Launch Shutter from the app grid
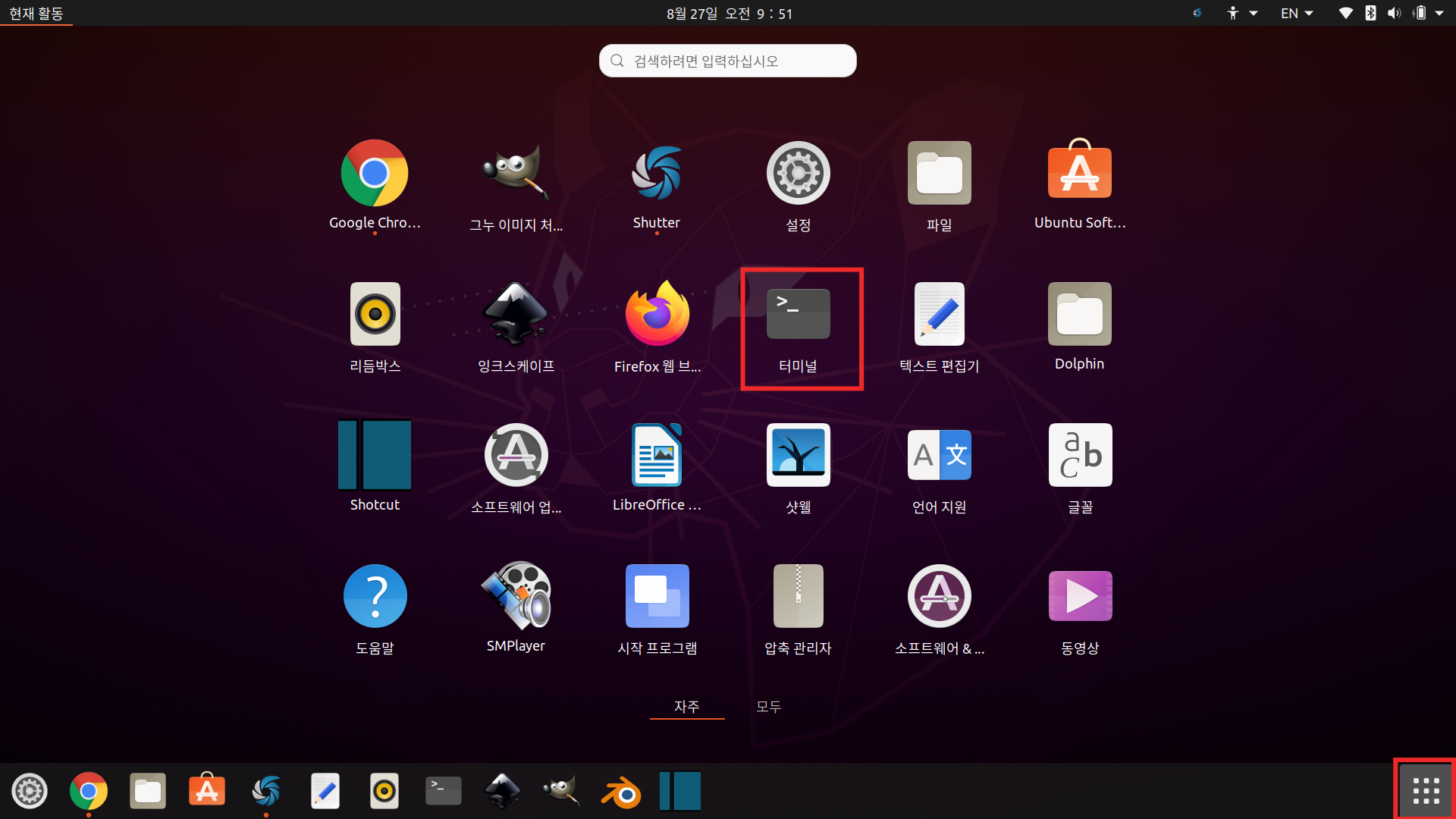1456x819 pixels. pos(657,174)
